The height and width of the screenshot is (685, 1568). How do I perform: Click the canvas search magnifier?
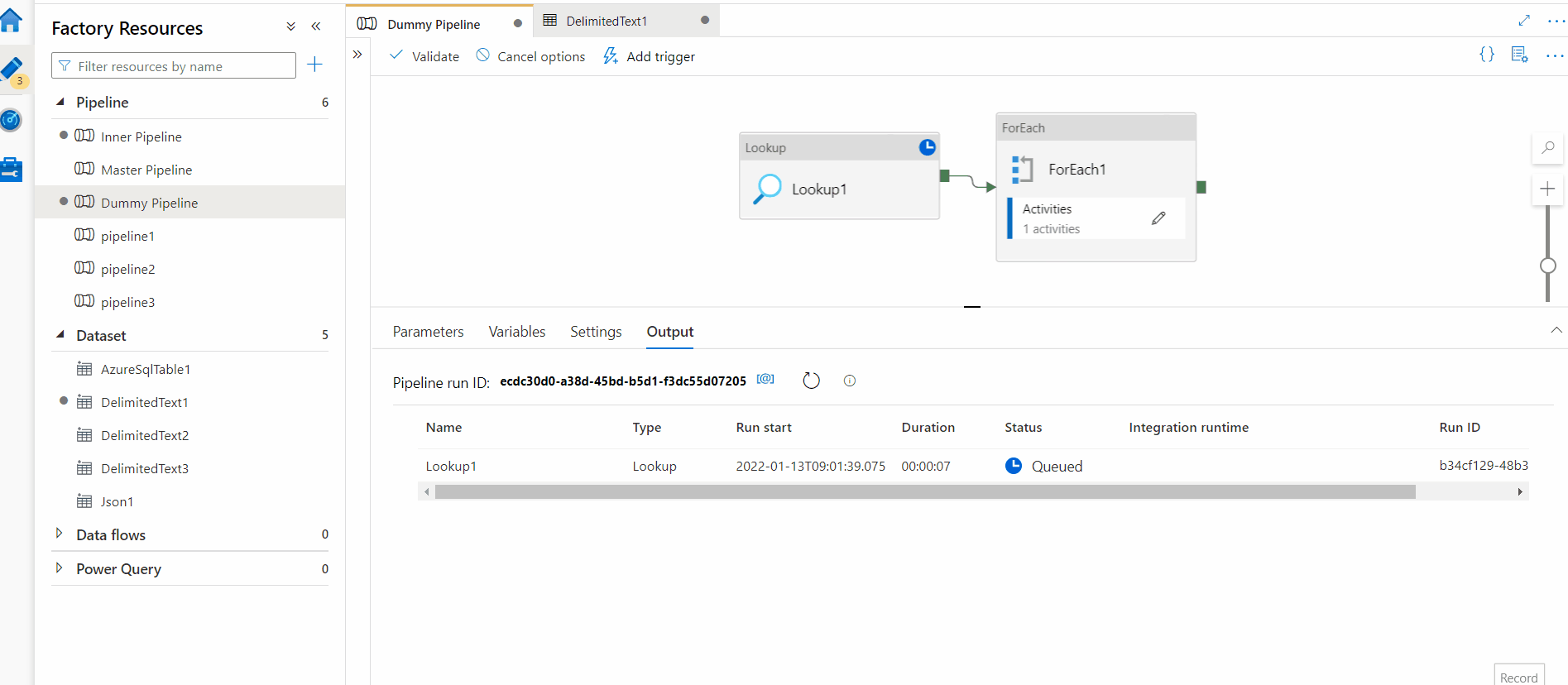coord(1547,148)
